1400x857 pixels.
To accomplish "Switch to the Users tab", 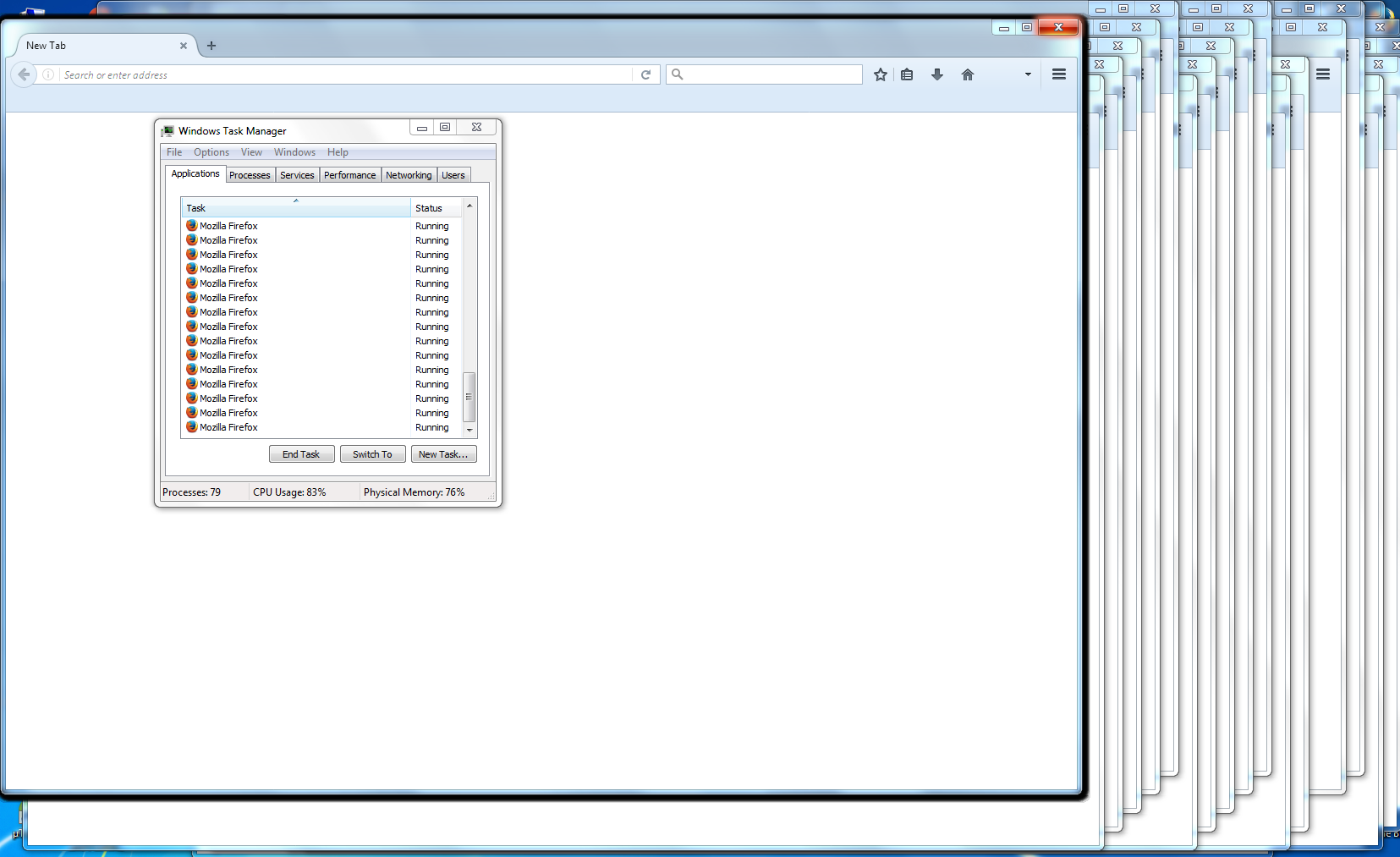I will 453,175.
